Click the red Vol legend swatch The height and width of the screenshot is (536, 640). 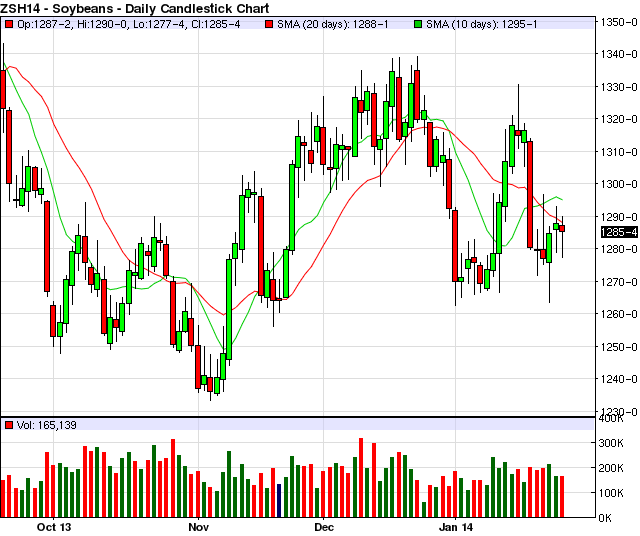[9, 425]
